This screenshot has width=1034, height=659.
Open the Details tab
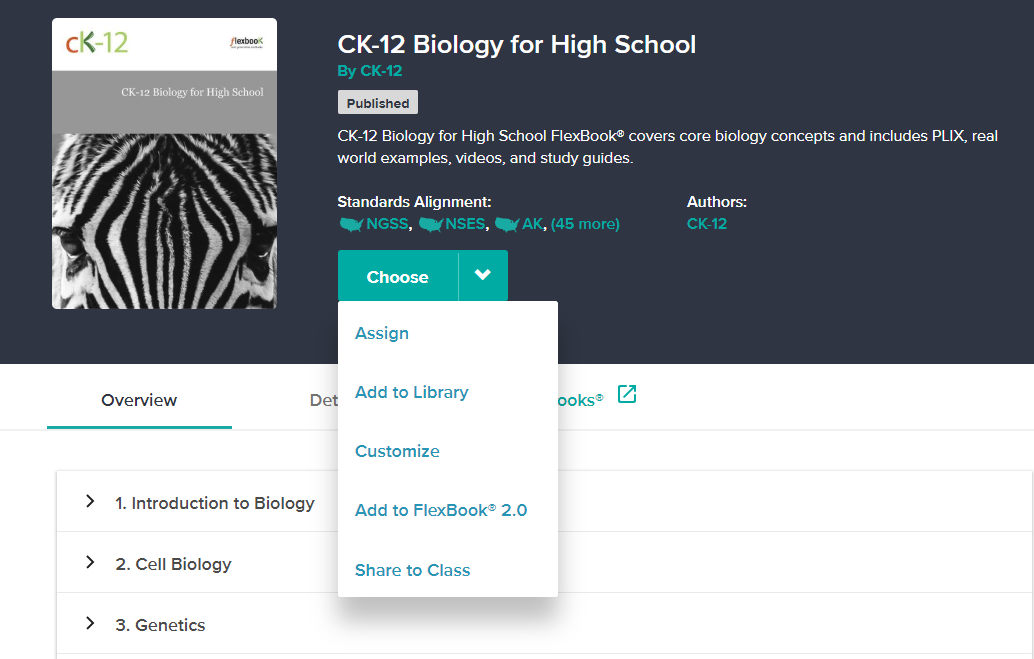pyautogui.click(x=324, y=399)
